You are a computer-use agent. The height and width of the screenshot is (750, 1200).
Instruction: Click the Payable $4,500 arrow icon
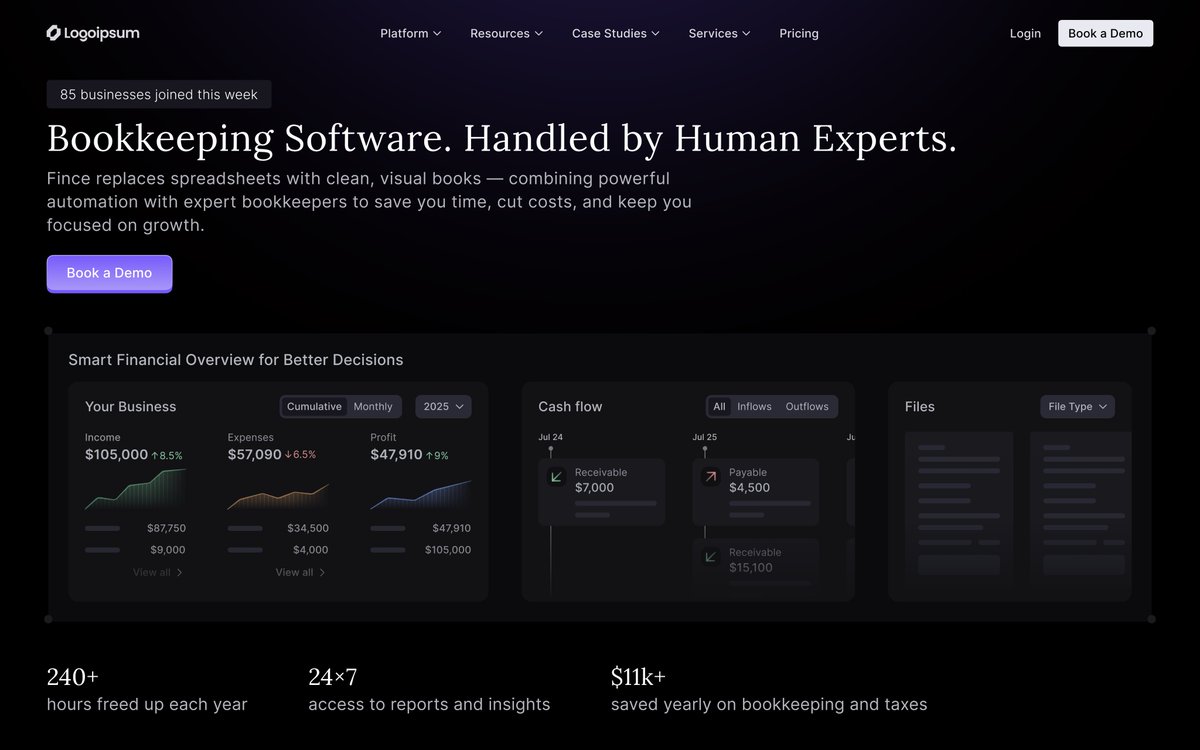[x=710, y=477]
